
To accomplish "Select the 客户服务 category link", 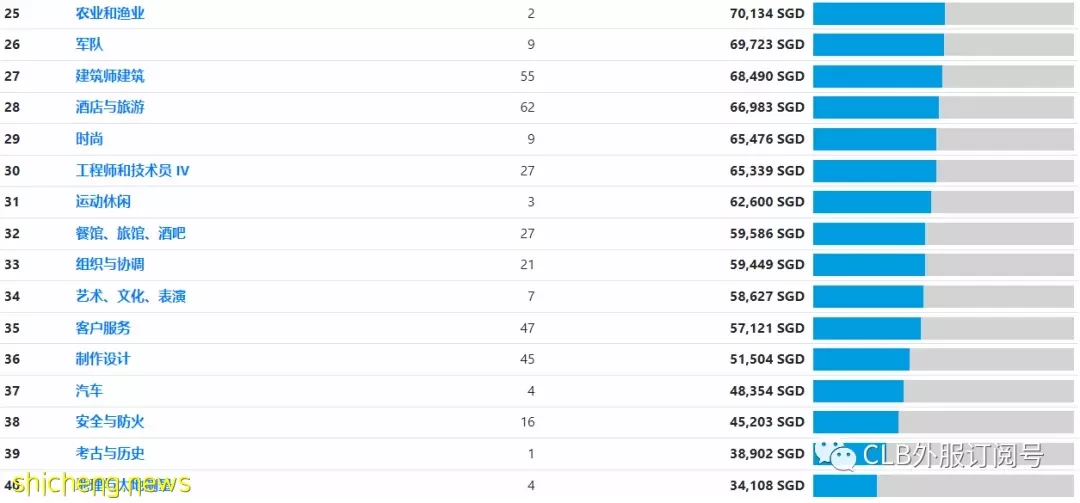I will point(103,328).
